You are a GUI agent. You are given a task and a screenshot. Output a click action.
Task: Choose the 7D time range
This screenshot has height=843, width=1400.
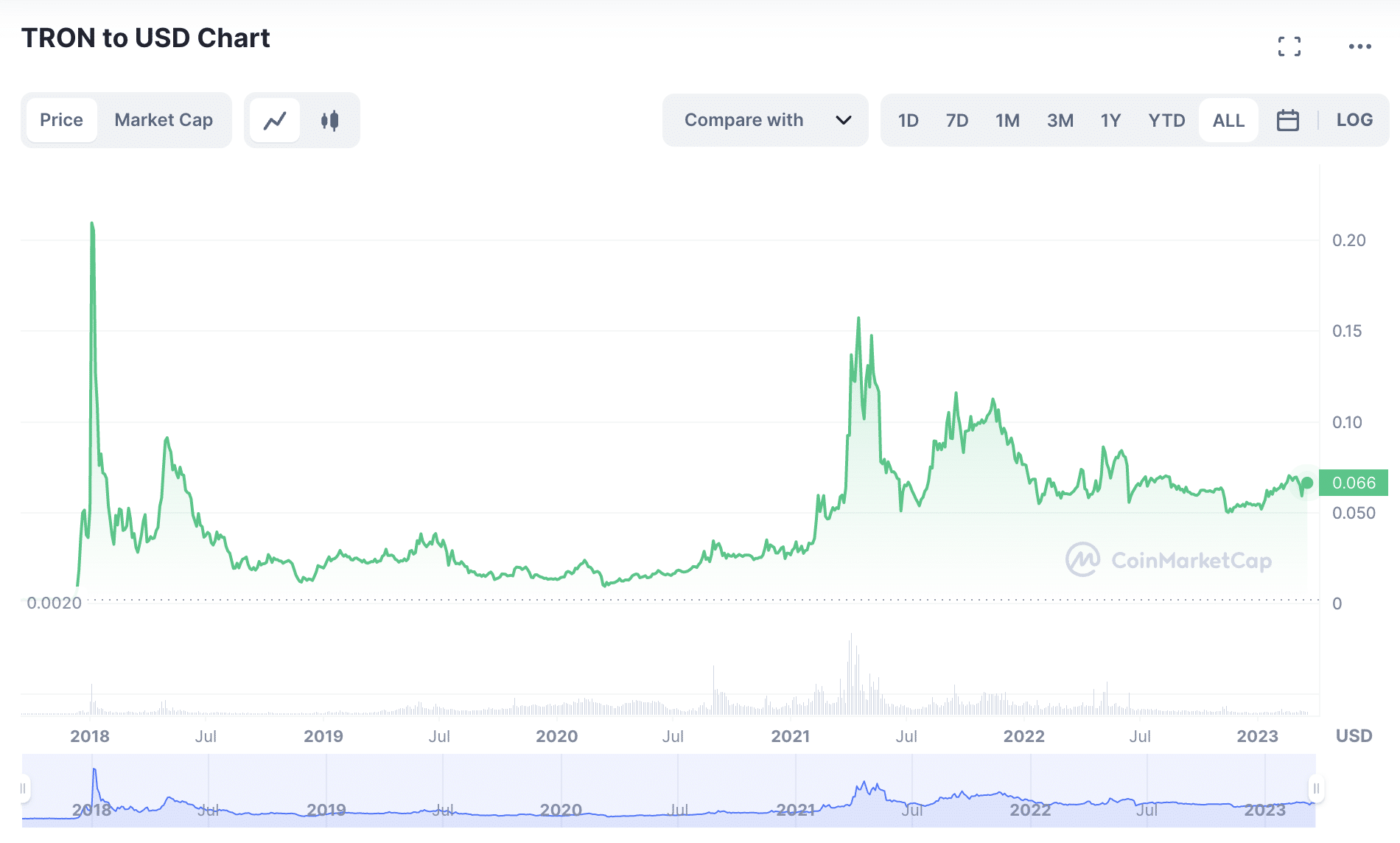(957, 120)
